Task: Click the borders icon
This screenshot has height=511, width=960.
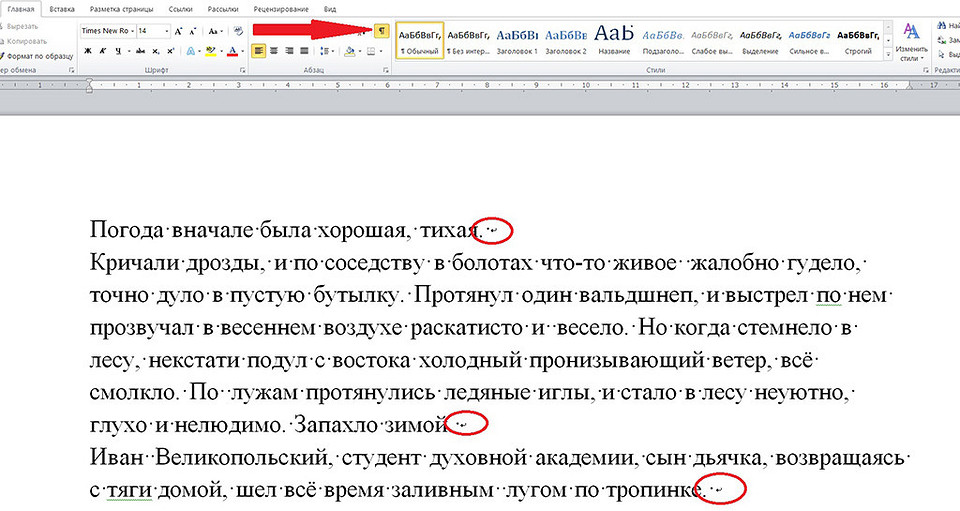Action: click(x=372, y=51)
